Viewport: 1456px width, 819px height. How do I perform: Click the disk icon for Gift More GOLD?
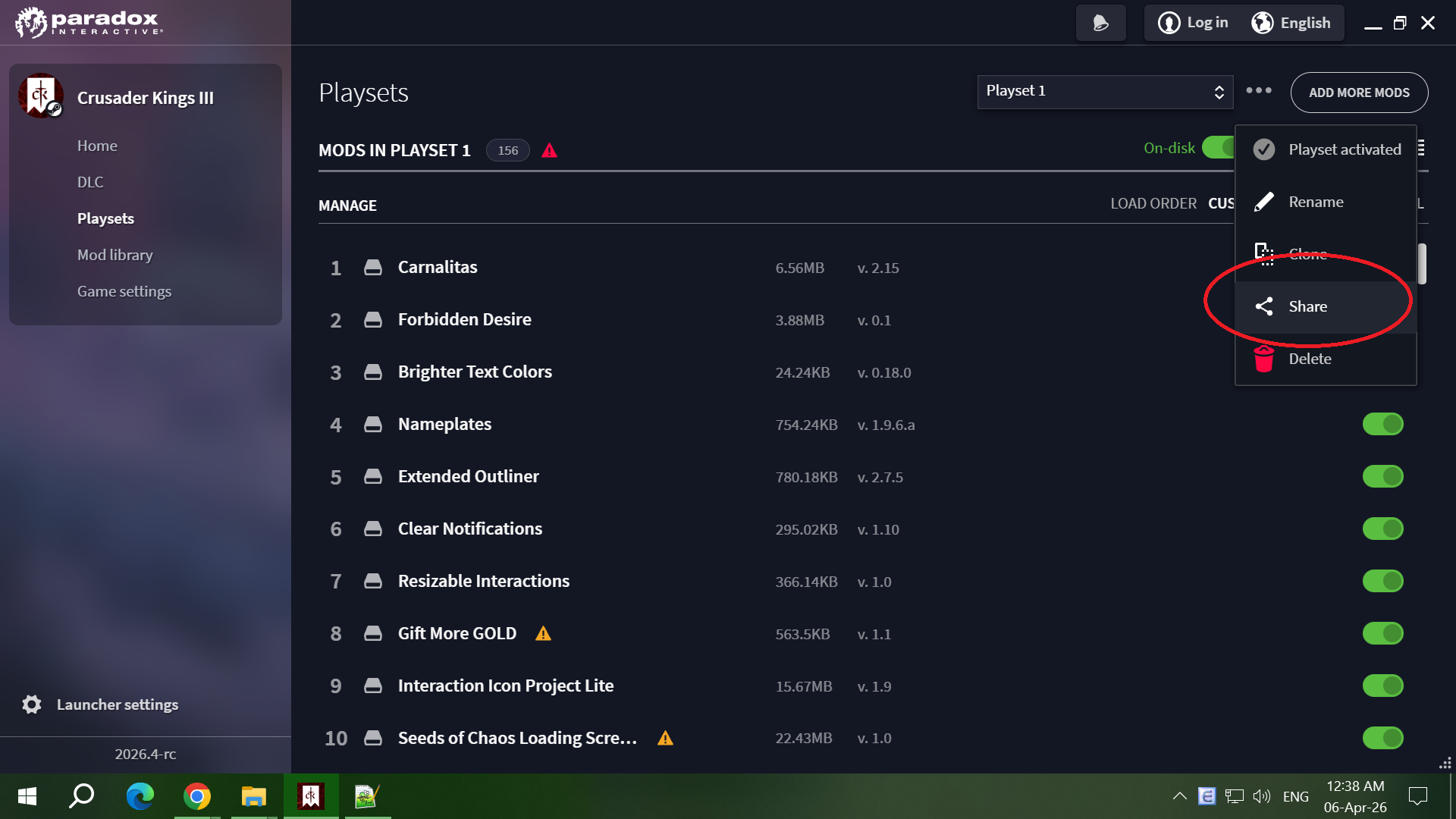pos(372,633)
